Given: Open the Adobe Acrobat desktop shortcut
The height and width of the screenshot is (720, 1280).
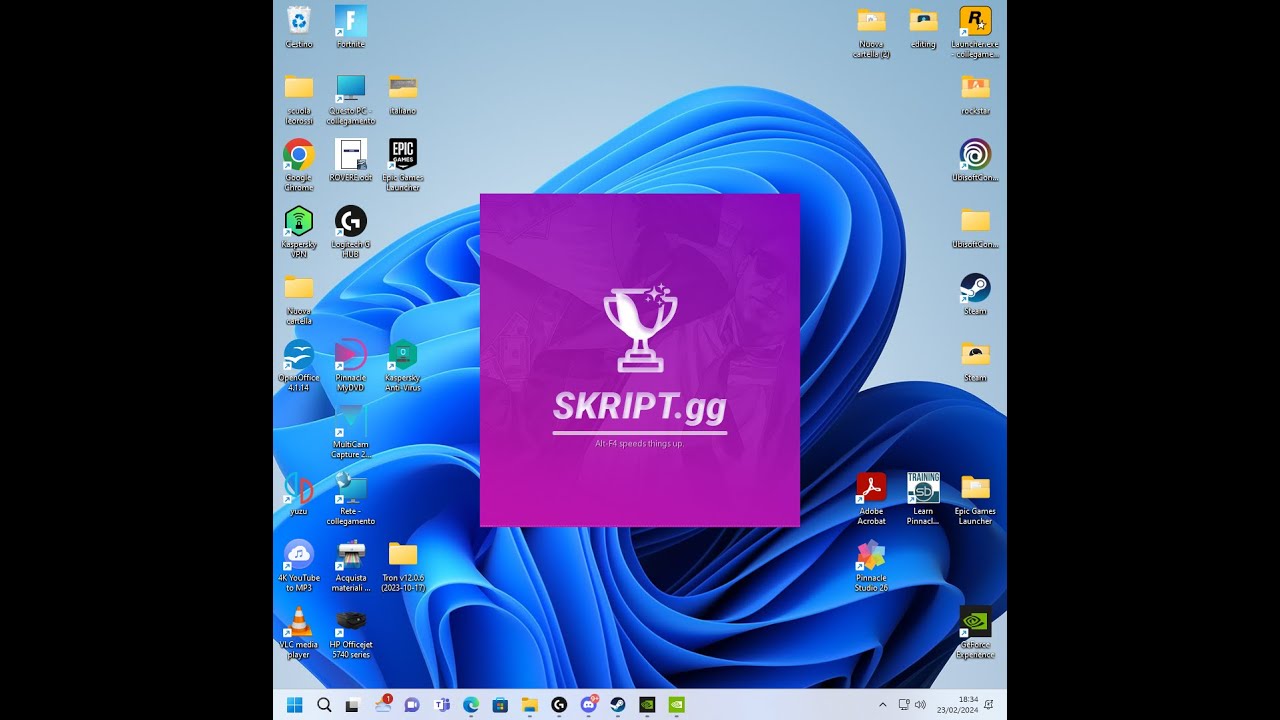Looking at the screenshot, I should (872, 499).
